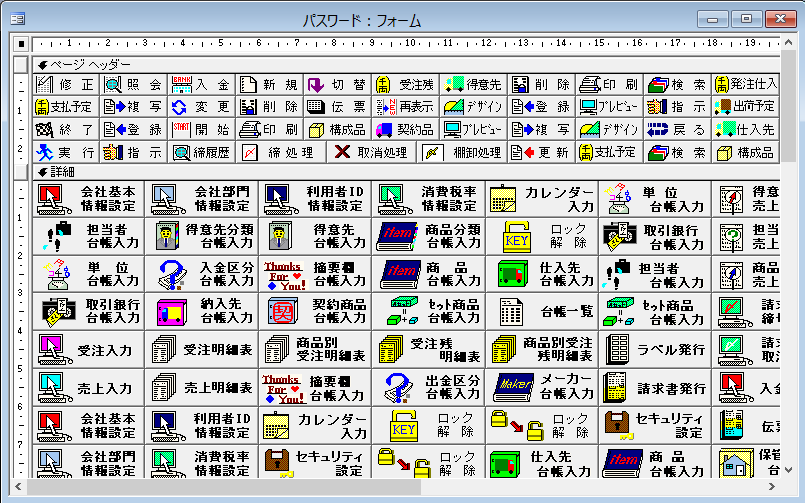Select the 締履歴 icon button

(x=202, y=152)
